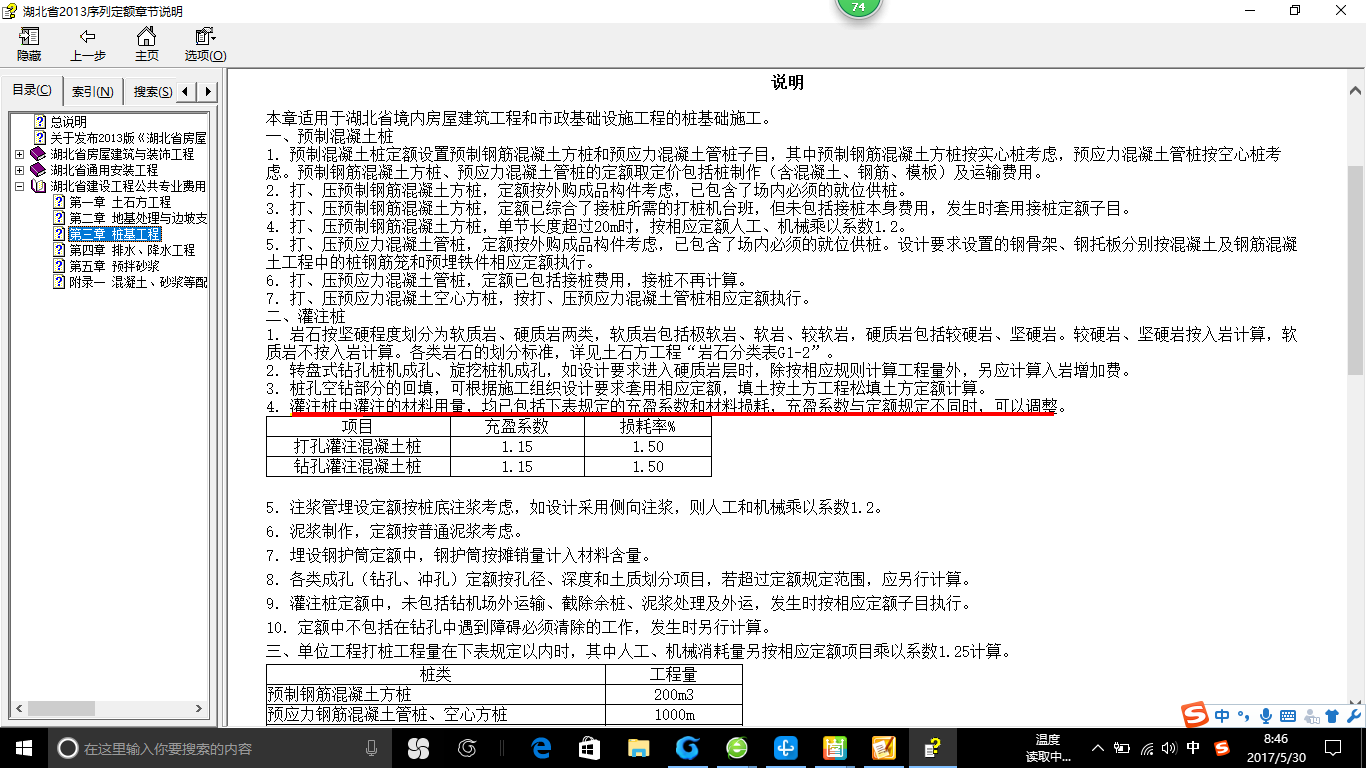
Task: Click the topic icon beside 总说明
Action: (40, 122)
